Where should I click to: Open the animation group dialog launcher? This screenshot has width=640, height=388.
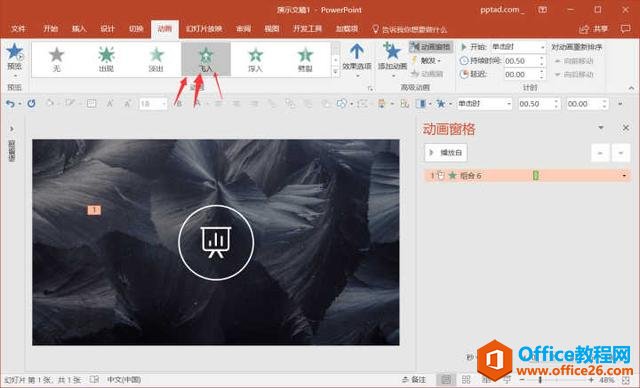tap(371, 88)
